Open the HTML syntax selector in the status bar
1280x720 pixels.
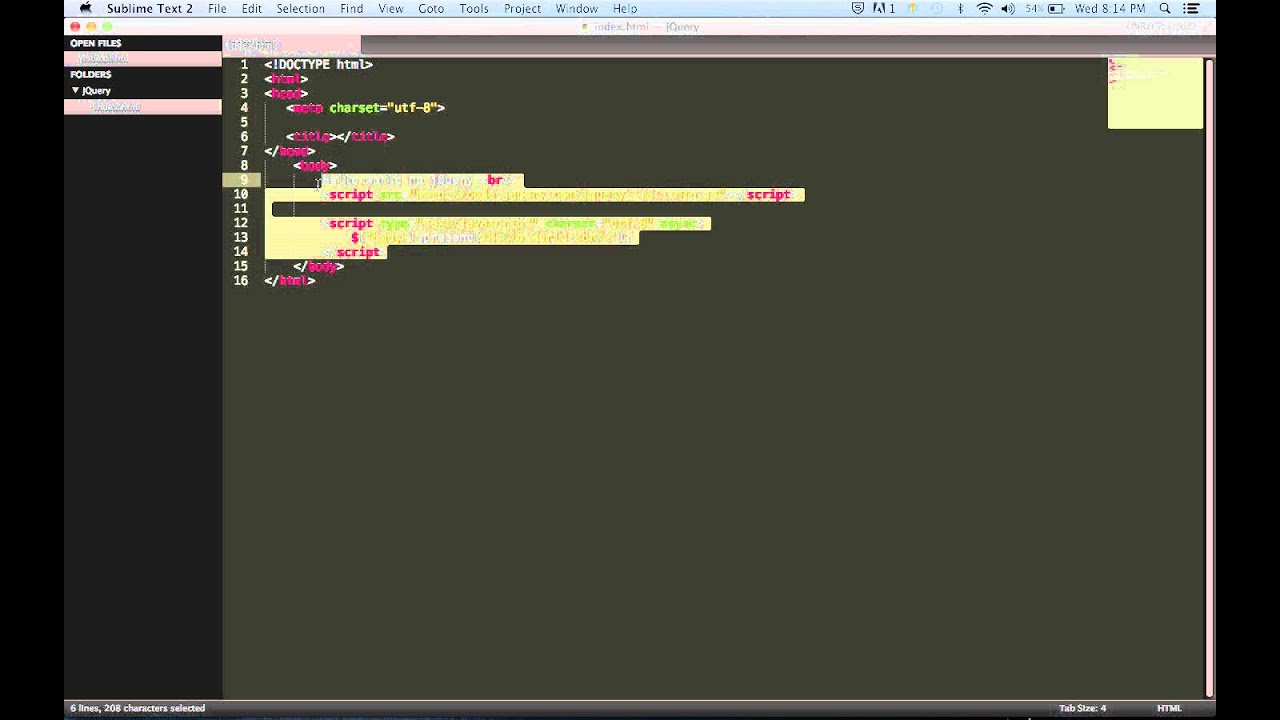point(1169,708)
